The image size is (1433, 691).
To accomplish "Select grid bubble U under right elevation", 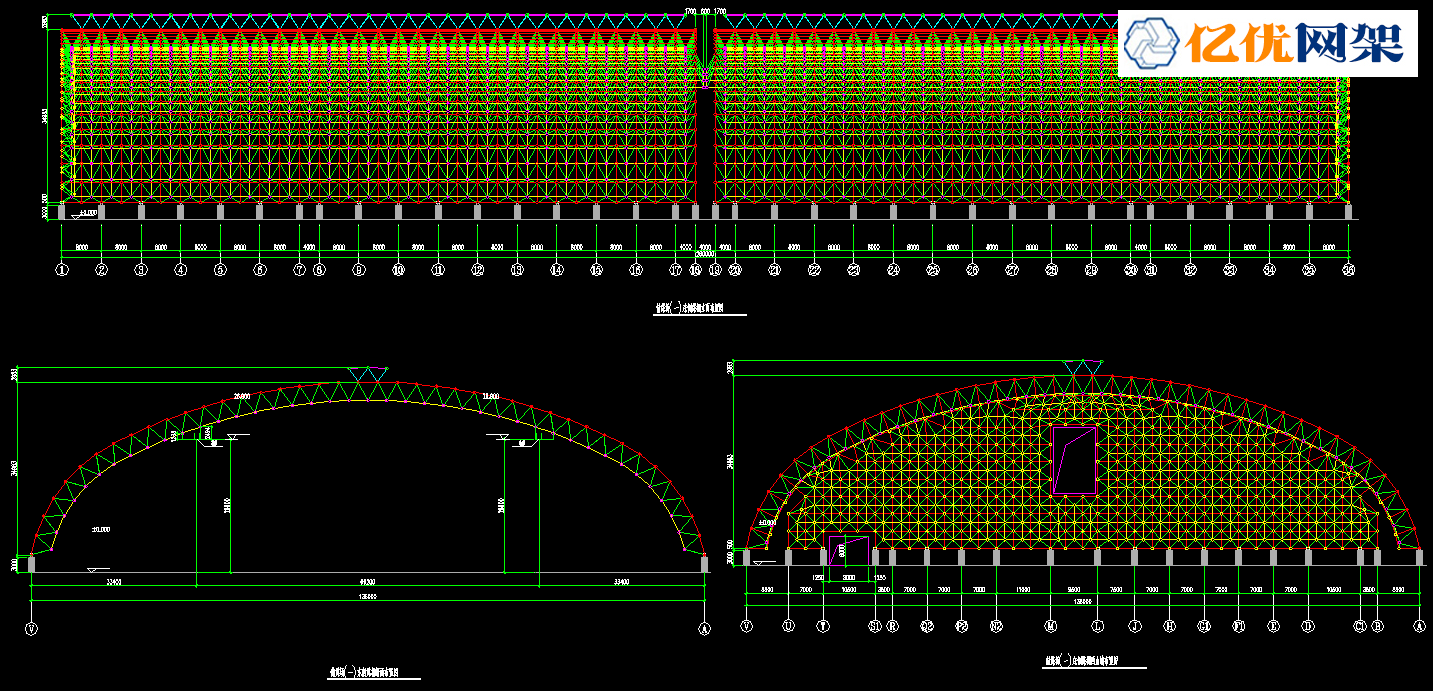I will 788,627.
